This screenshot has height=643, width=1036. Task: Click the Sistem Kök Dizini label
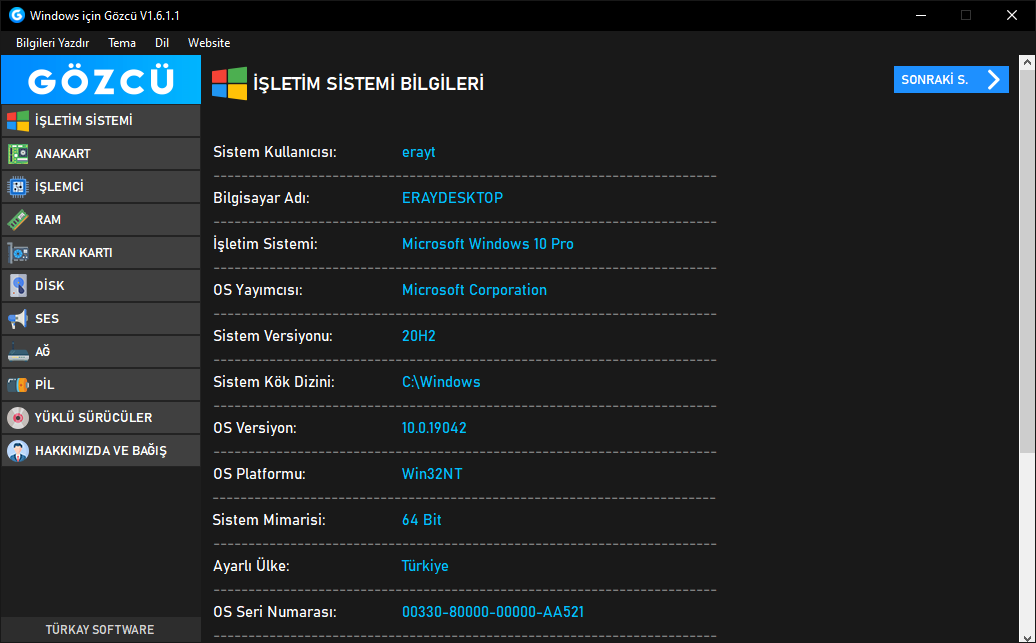click(274, 382)
